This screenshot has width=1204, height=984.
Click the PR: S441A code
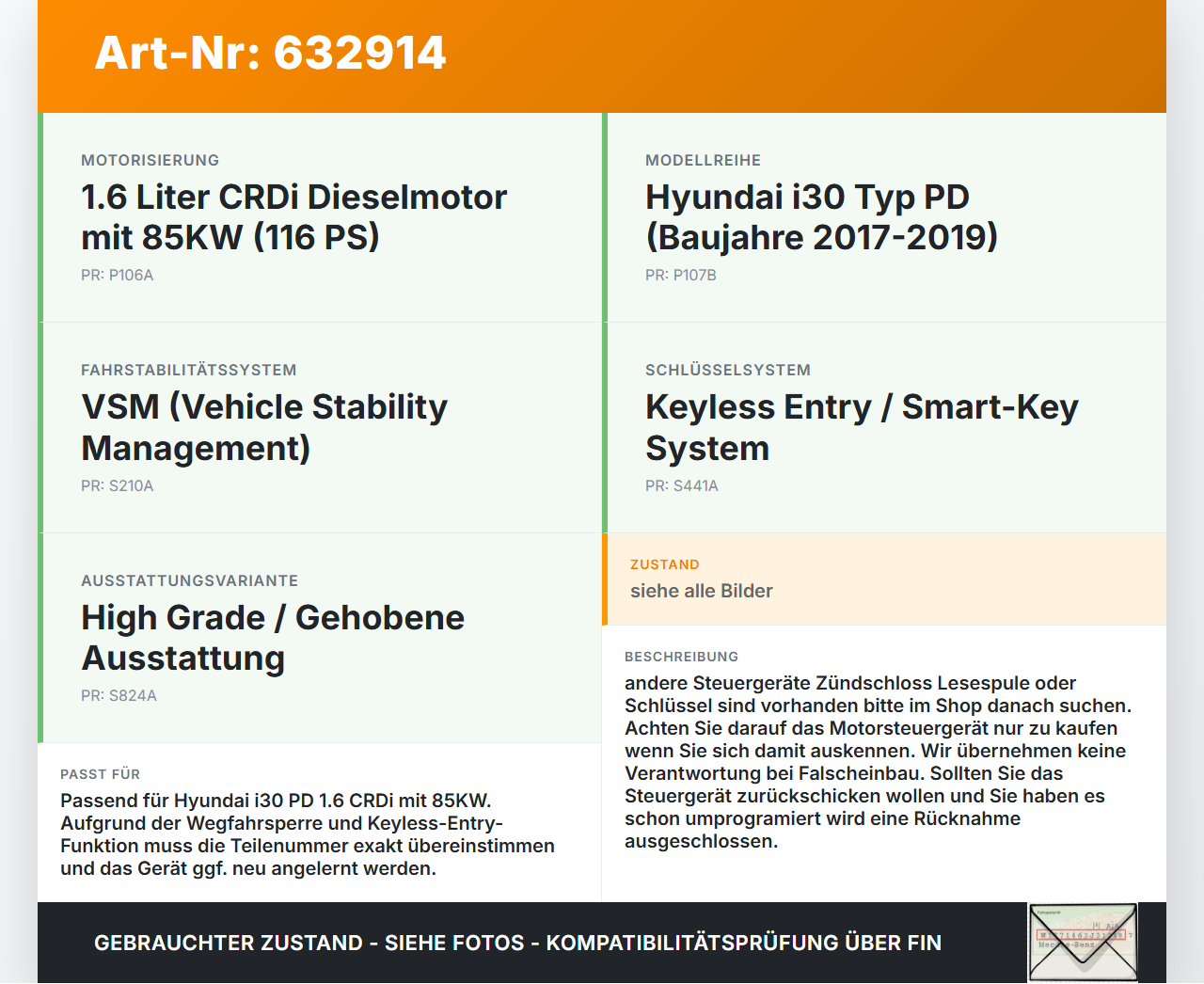[x=681, y=485]
